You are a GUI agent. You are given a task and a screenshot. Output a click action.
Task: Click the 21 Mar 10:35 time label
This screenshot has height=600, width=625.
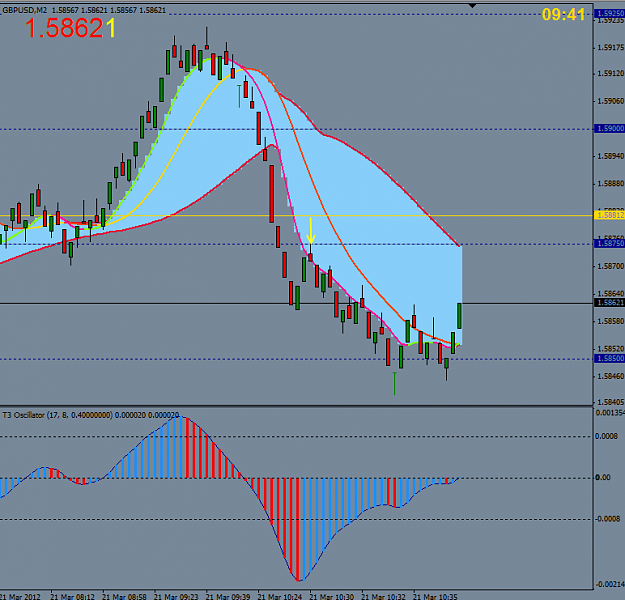pos(435,596)
